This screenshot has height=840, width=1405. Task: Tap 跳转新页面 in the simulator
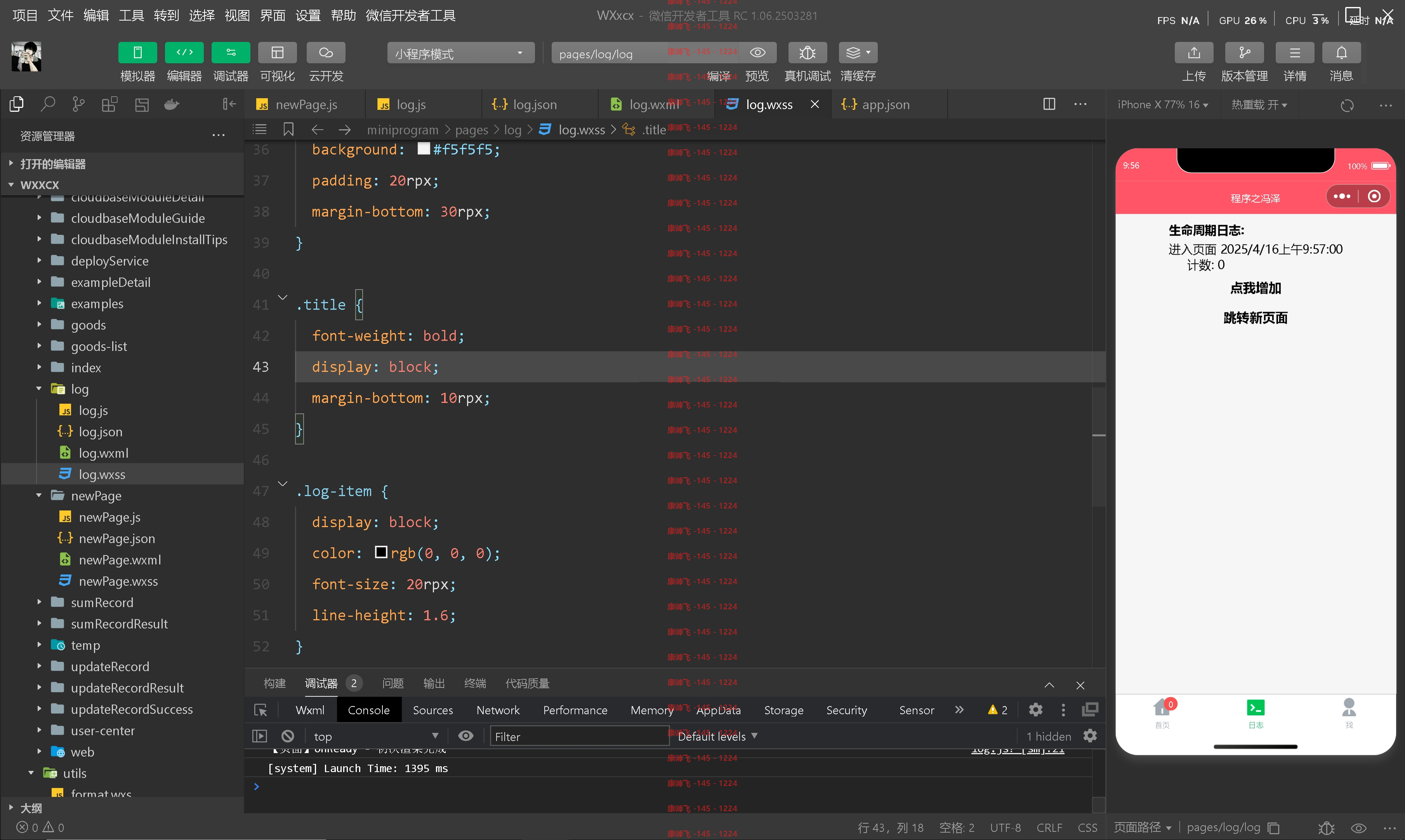(x=1255, y=318)
